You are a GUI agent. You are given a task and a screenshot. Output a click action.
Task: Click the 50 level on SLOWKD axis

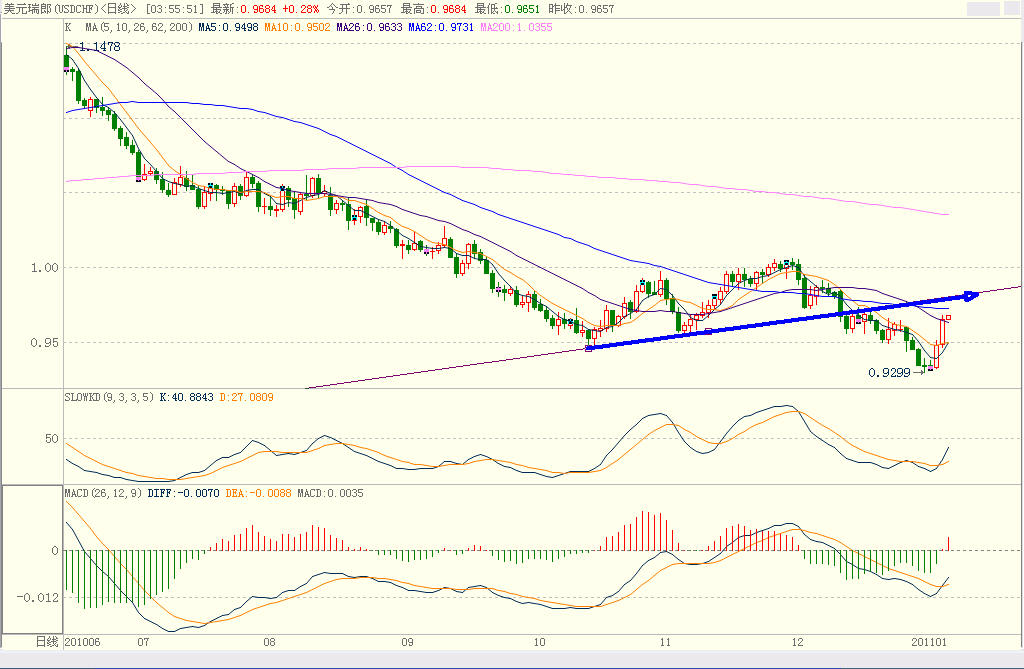[x=52, y=439]
